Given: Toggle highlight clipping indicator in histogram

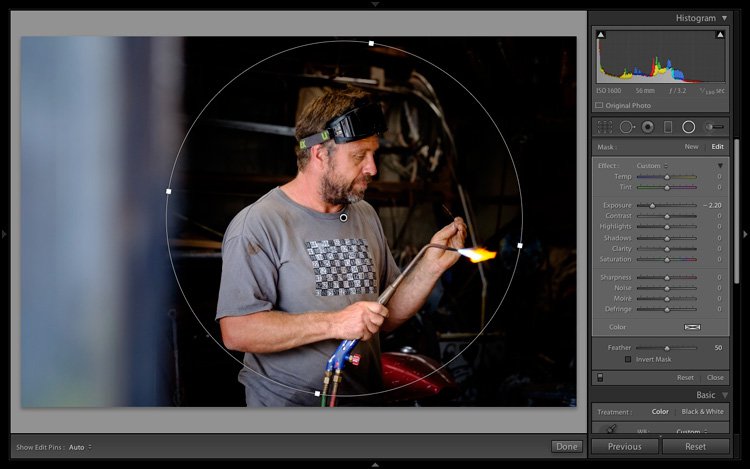Looking at the screenshot, I should pyautogui.click(x=720, y=35).
